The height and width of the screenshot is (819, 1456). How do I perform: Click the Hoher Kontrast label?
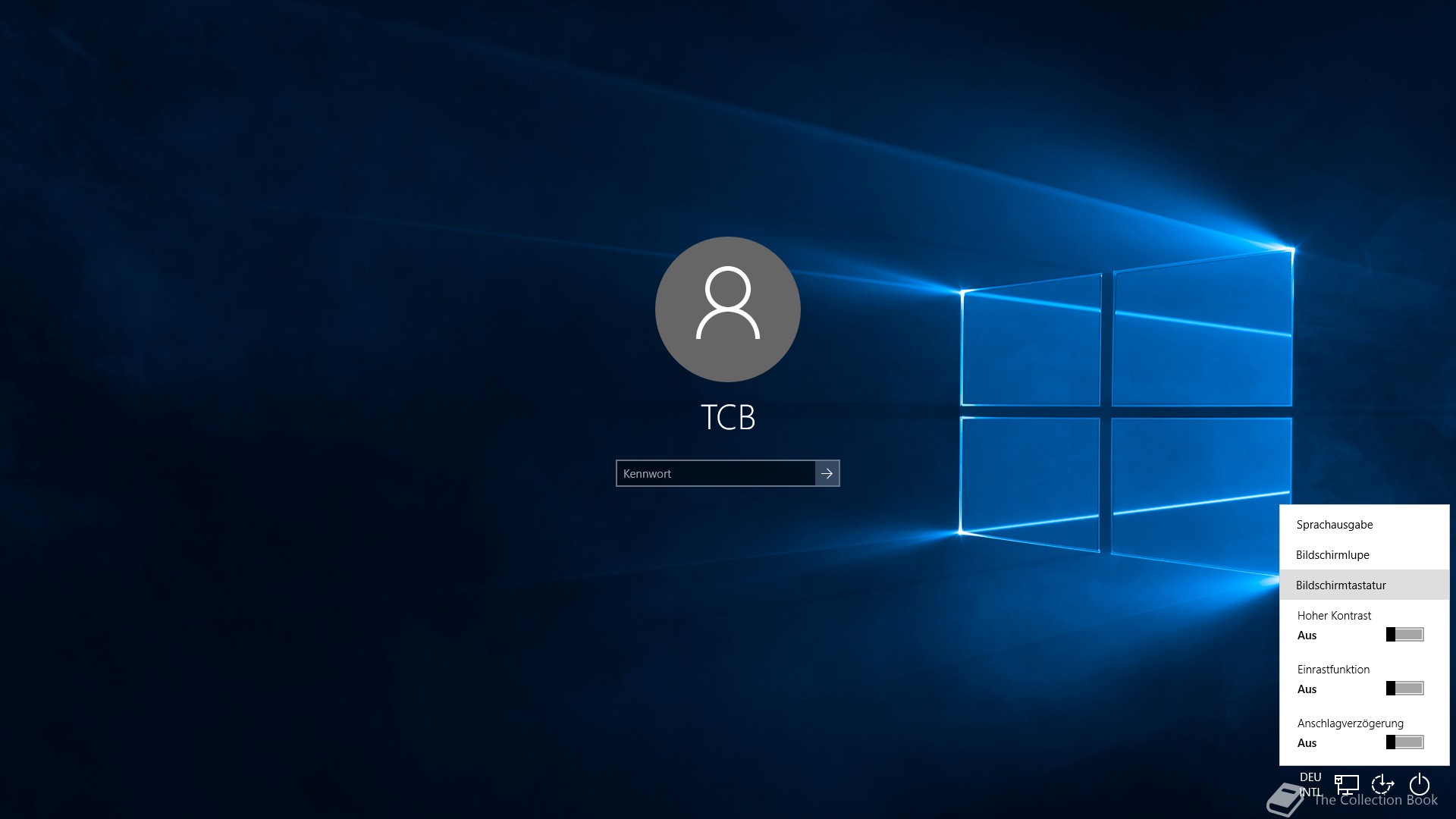1334,616
